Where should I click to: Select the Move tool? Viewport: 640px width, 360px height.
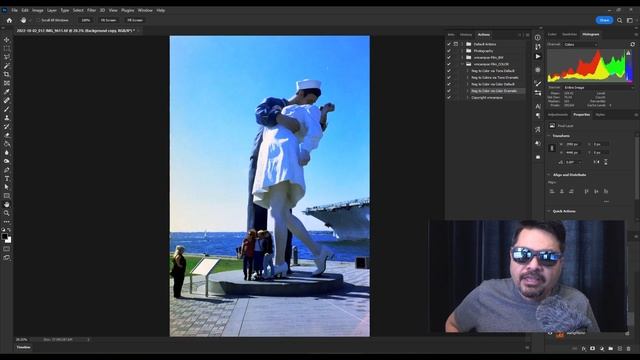coord(7,40)
